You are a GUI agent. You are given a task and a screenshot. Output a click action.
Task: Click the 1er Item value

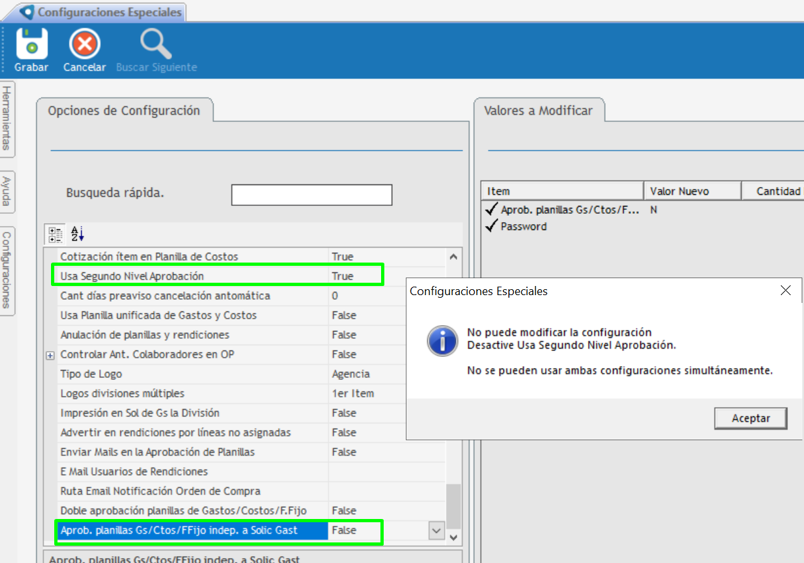coord(353,393)
